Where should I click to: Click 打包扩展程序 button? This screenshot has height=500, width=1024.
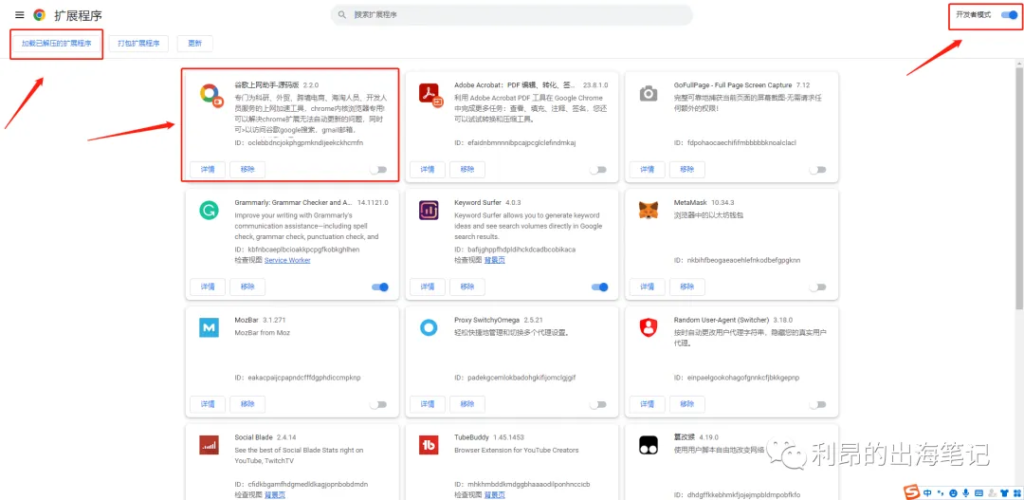[138, 44]
